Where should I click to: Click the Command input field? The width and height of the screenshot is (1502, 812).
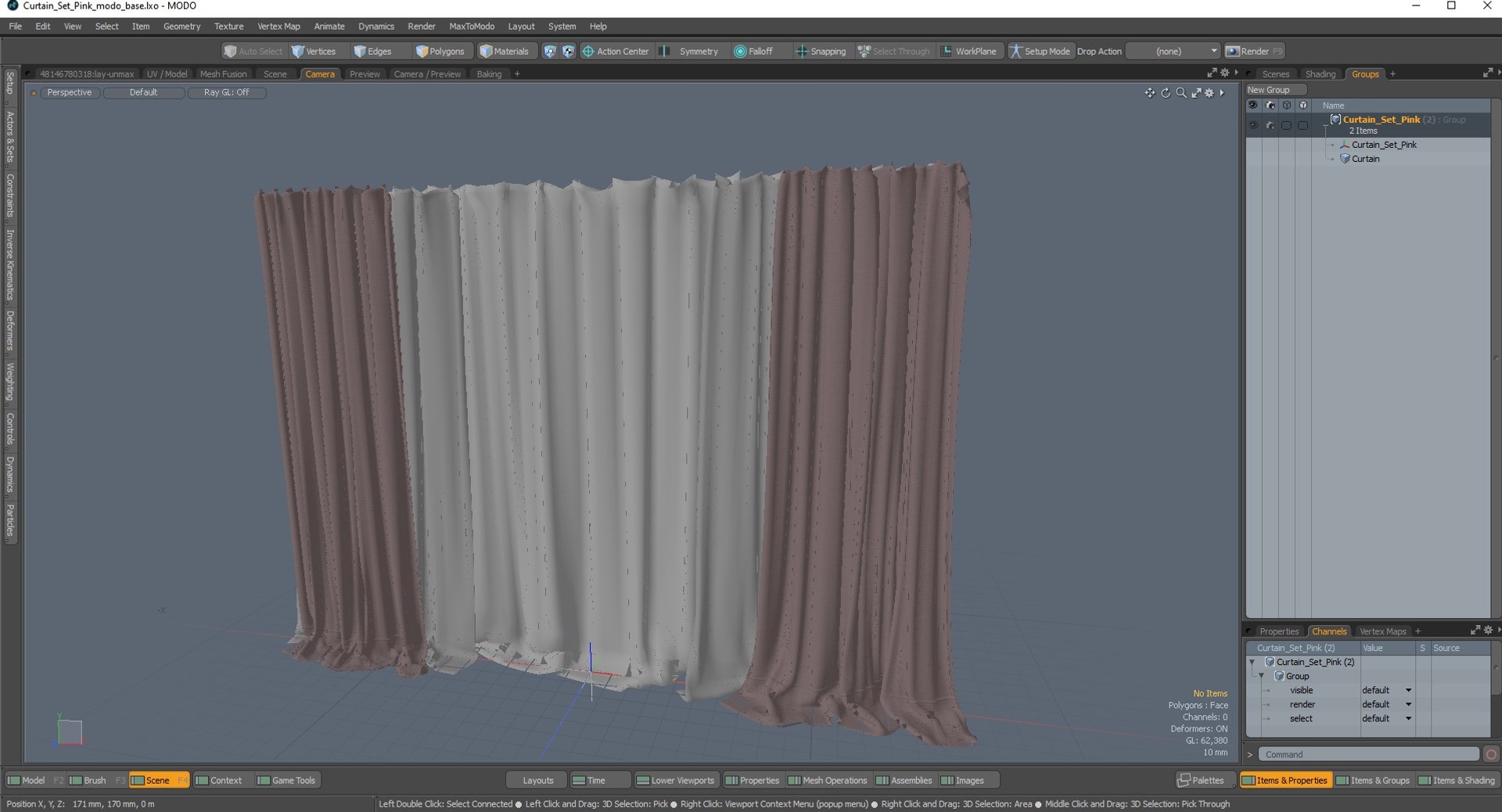tap(1369, 755)
